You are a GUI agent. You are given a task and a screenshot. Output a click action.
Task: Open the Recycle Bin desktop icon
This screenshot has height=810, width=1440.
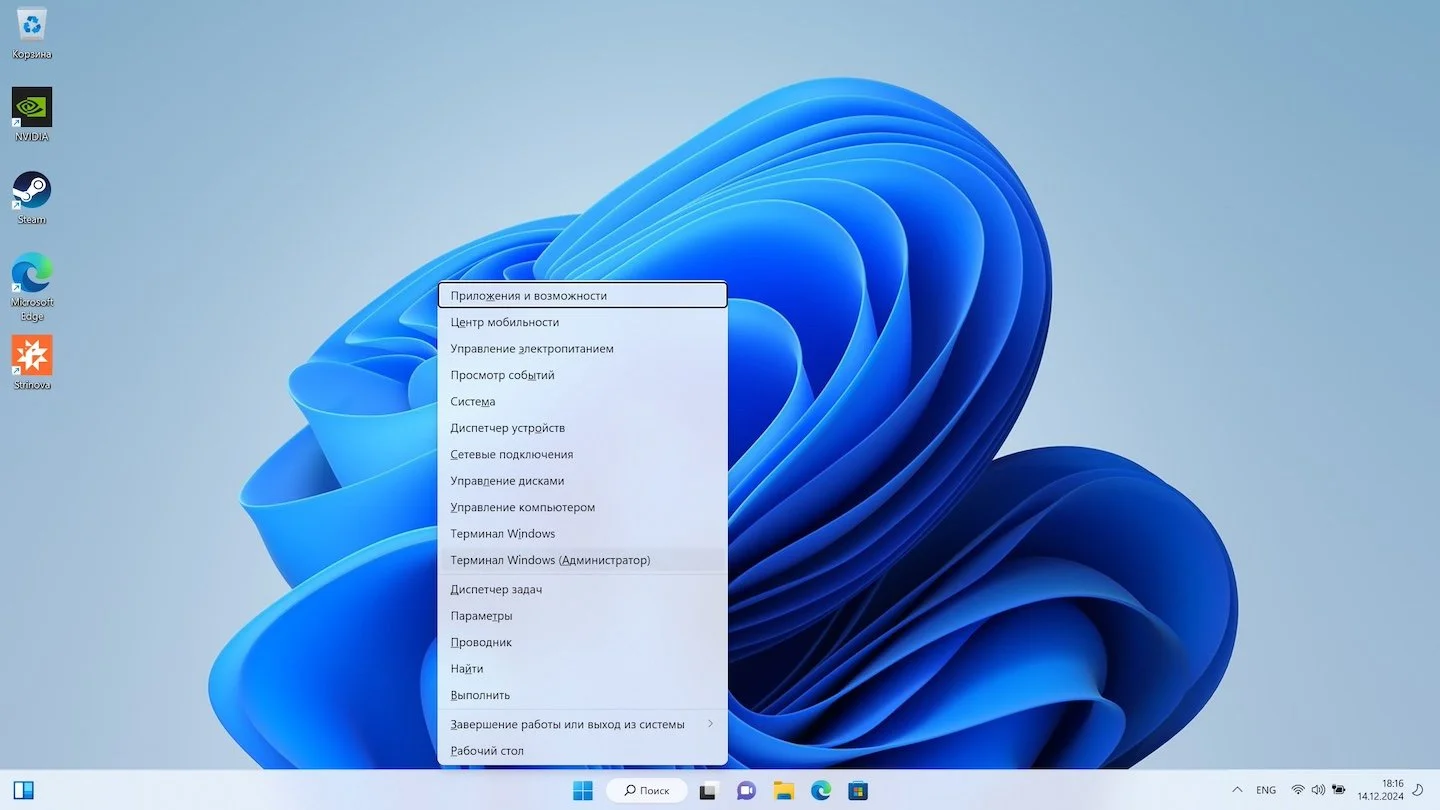point(32,32)
